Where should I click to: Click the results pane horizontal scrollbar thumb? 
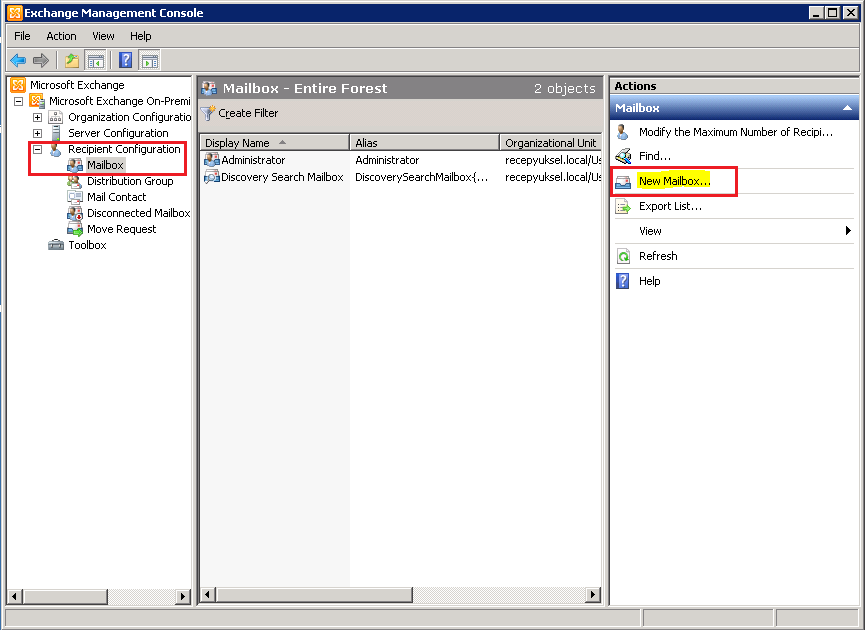(x=314, y=594)
